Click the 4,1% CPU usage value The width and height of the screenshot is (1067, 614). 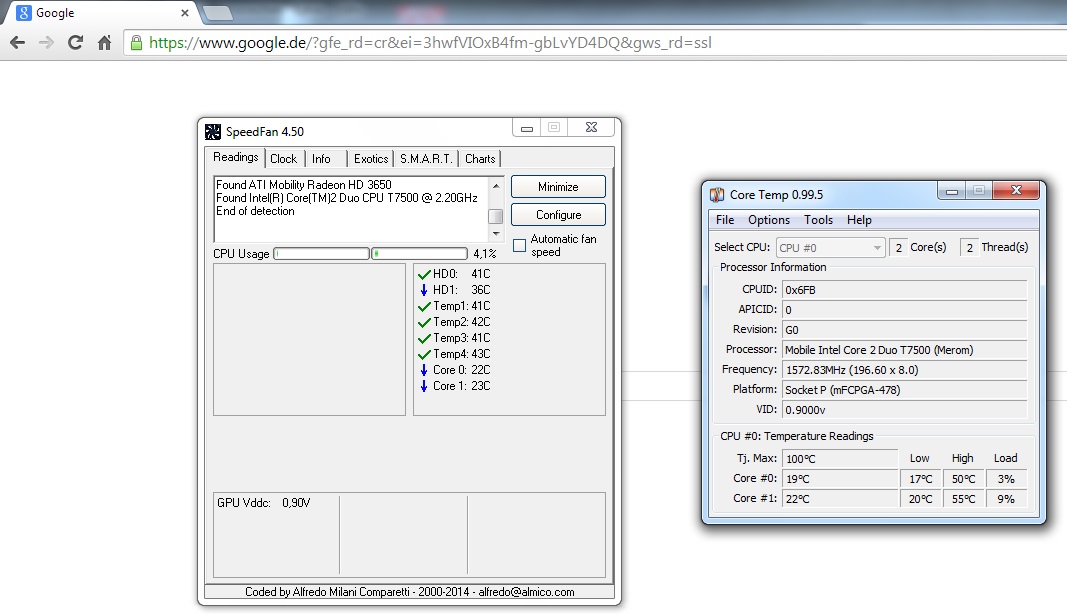485,254
